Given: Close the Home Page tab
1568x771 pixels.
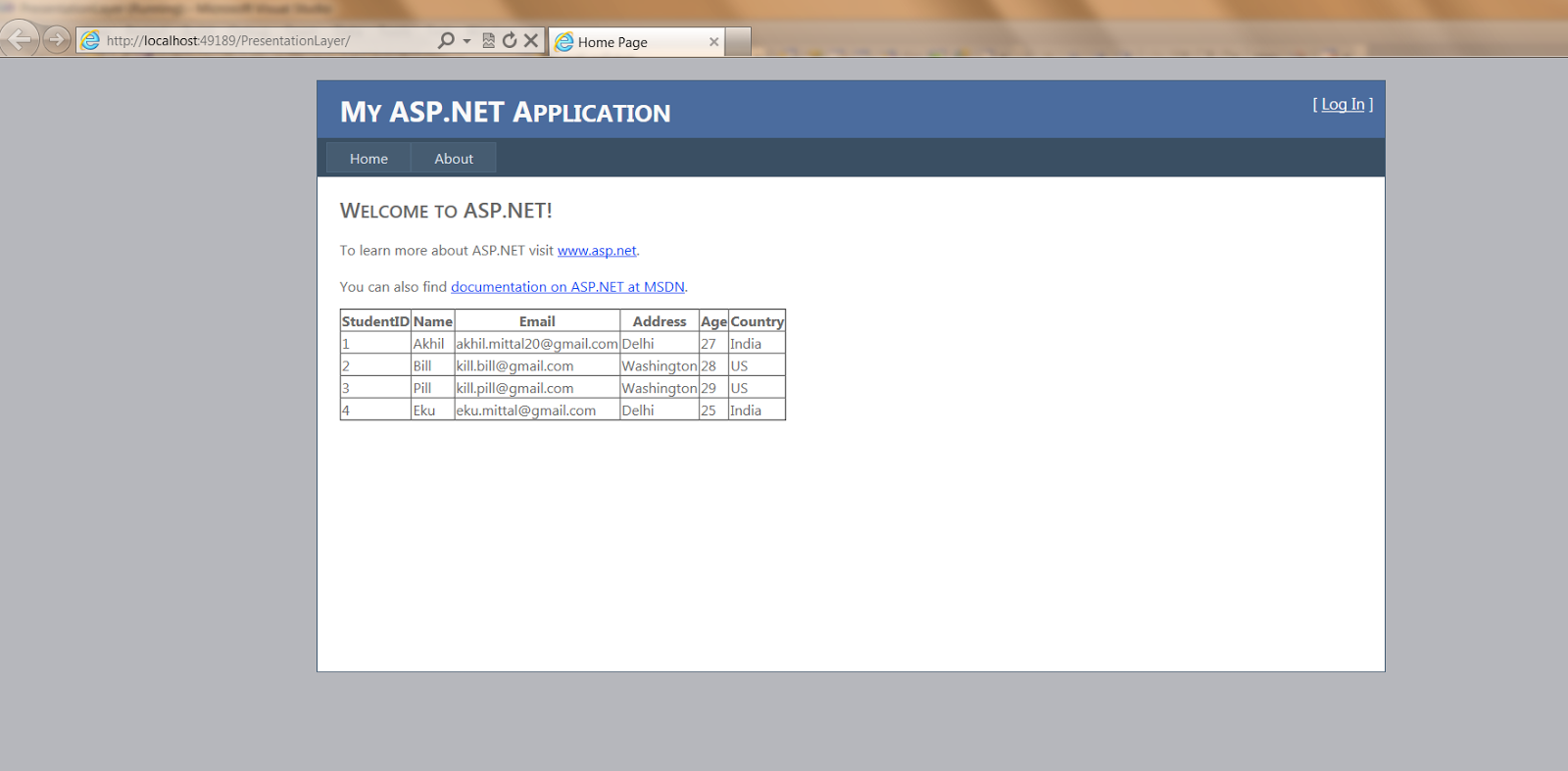Looking at the screenshot, I should [713, 42].
